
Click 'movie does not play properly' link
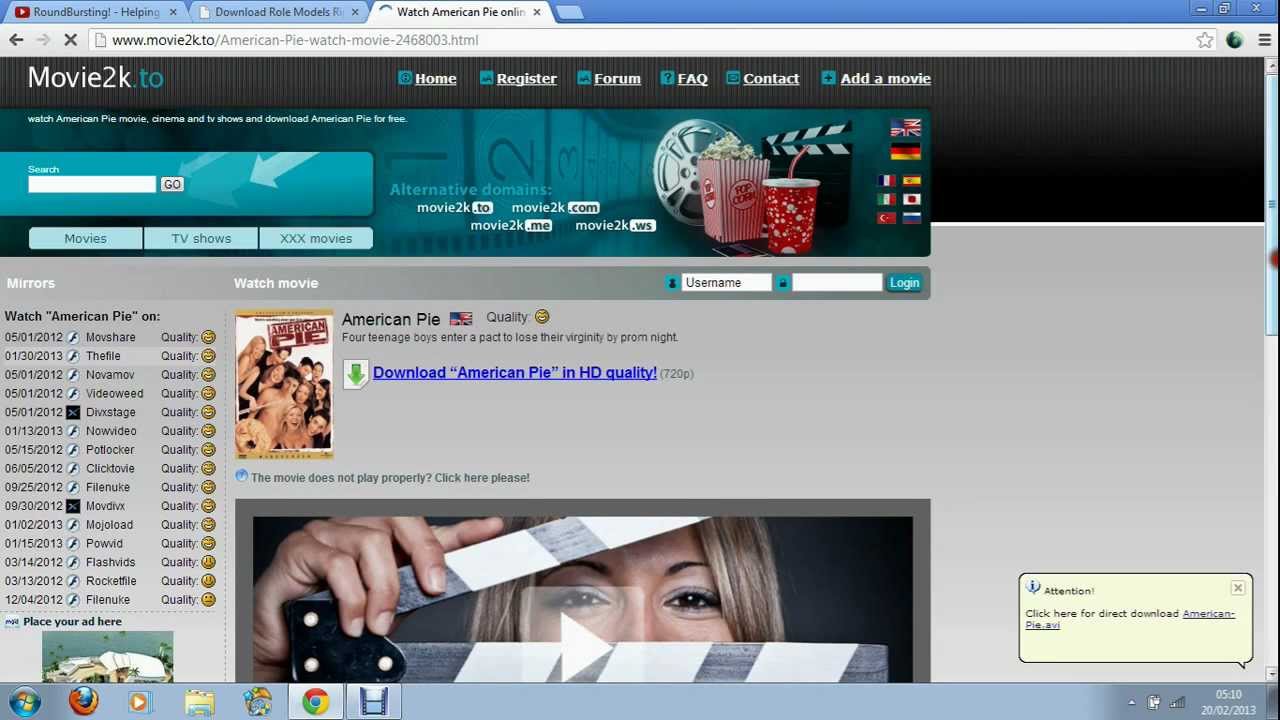390,478
